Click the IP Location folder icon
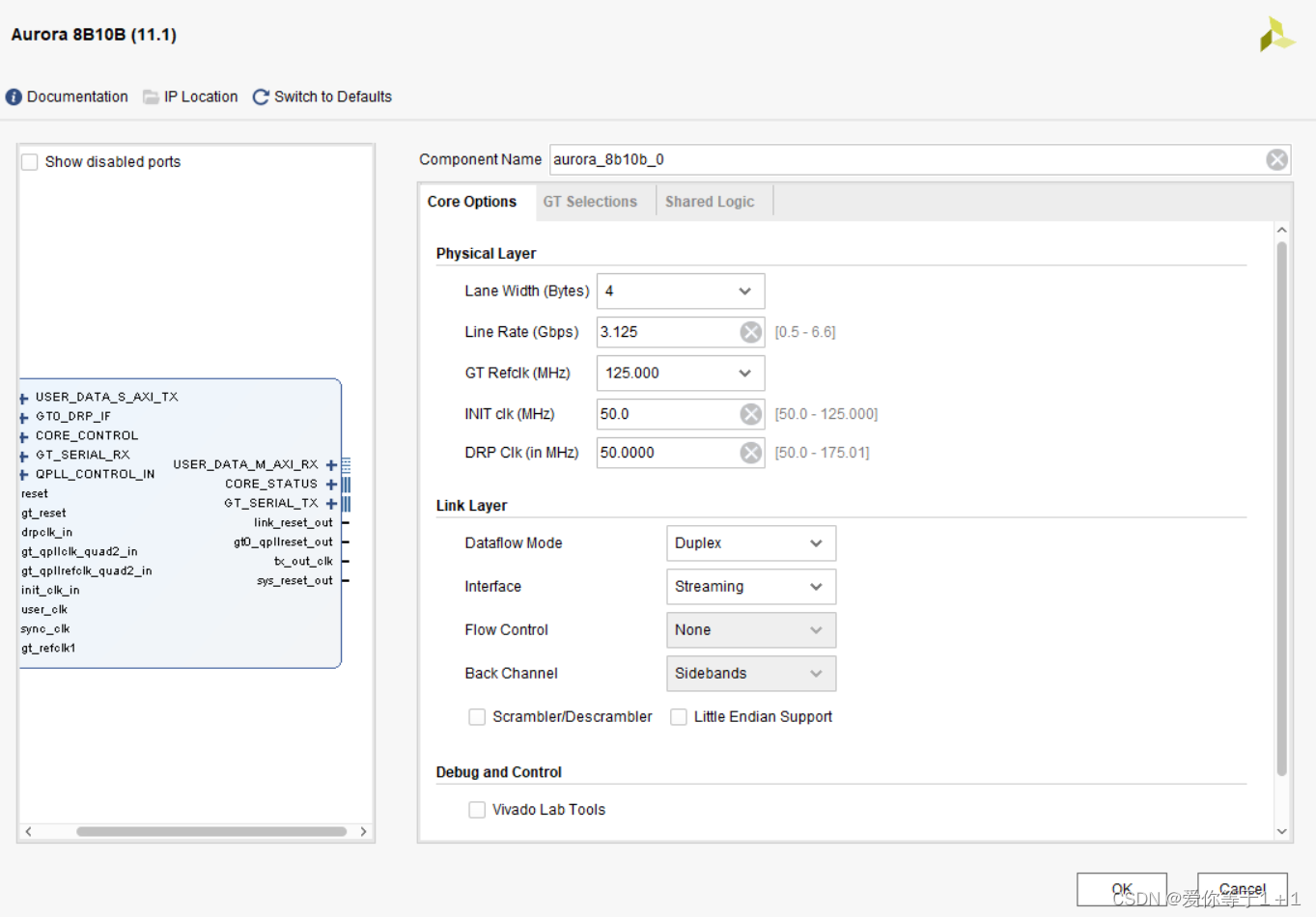Image resolution: width=1316 pixels, height=917 pixels. (x=151, y=97)
